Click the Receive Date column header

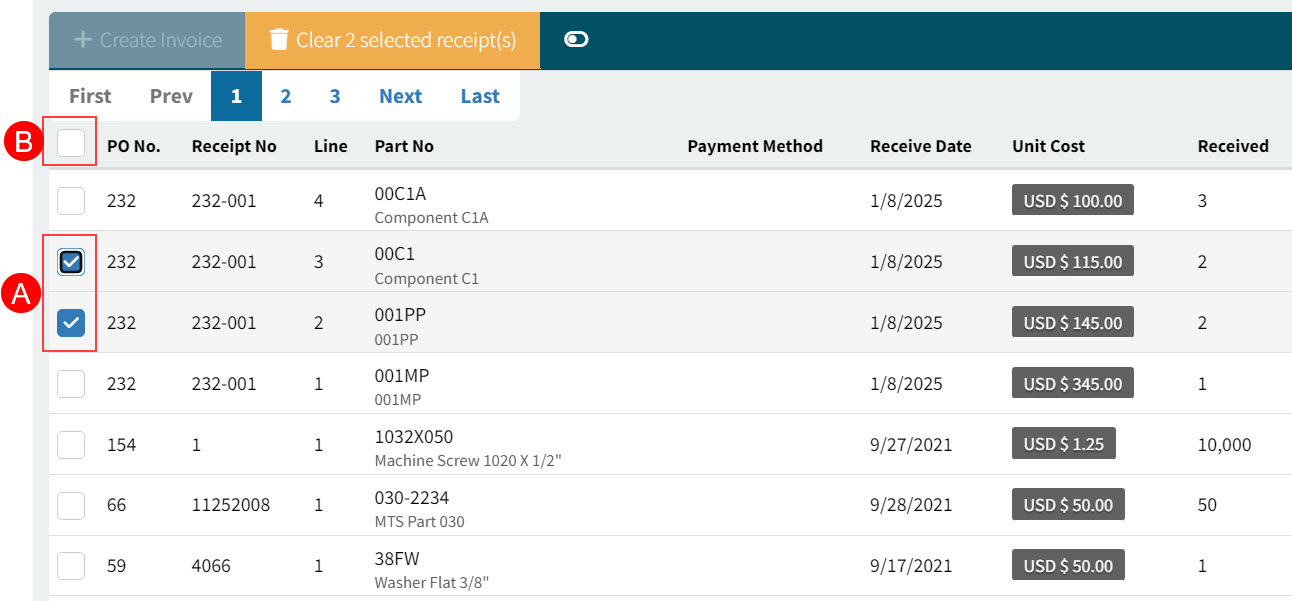click(920, 145)
